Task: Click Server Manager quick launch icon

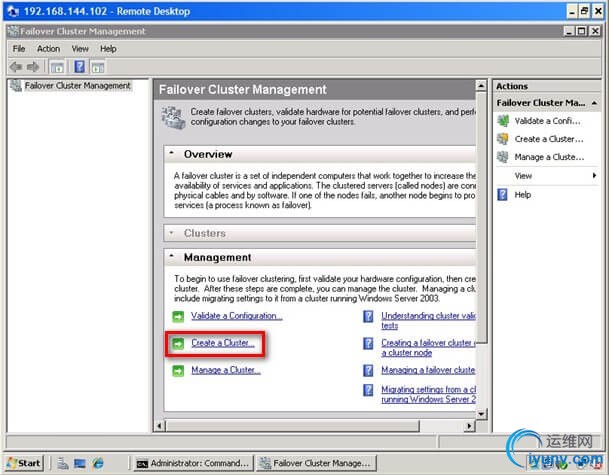Action: click(x=63, y=463)
